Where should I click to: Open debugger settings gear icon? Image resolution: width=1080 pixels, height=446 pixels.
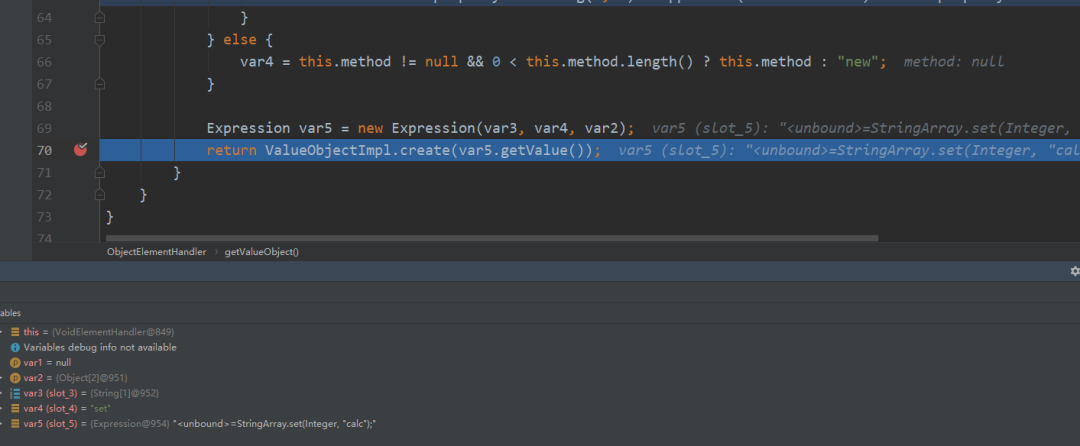[x=1074, y=271]
